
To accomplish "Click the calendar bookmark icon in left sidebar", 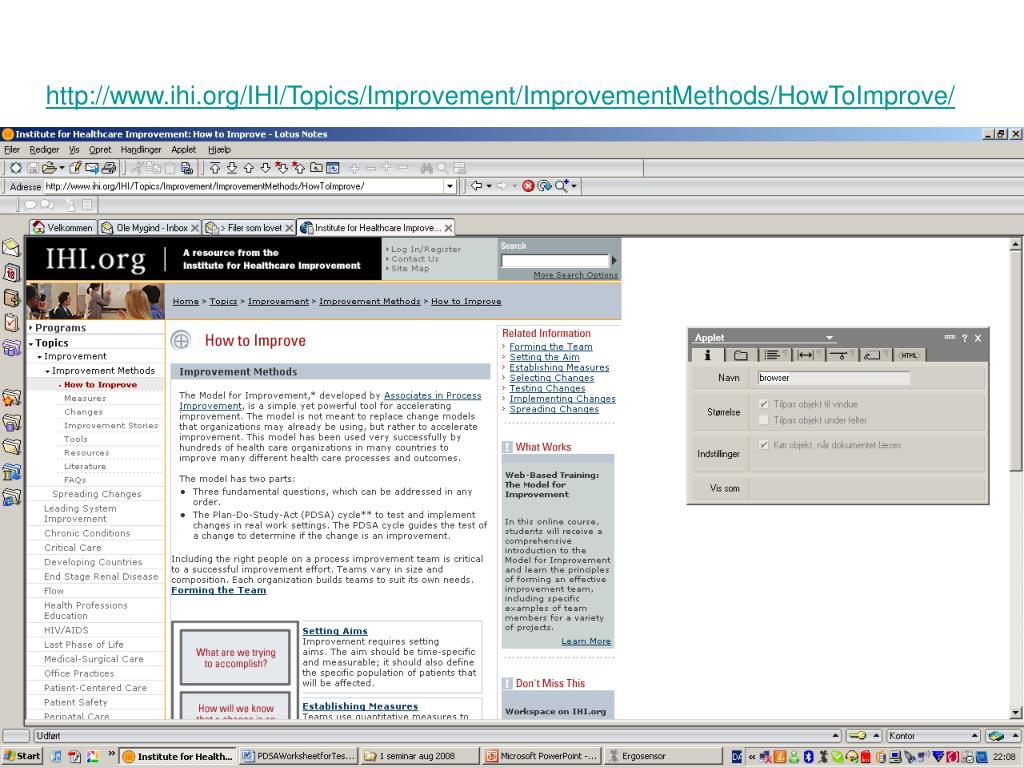I will click(x=12, y=272).
